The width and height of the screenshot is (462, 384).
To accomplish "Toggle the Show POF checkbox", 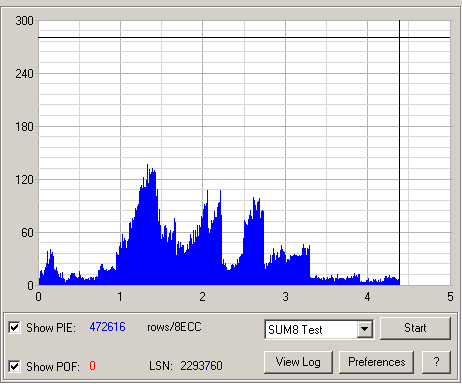I will tap(14, 367).
